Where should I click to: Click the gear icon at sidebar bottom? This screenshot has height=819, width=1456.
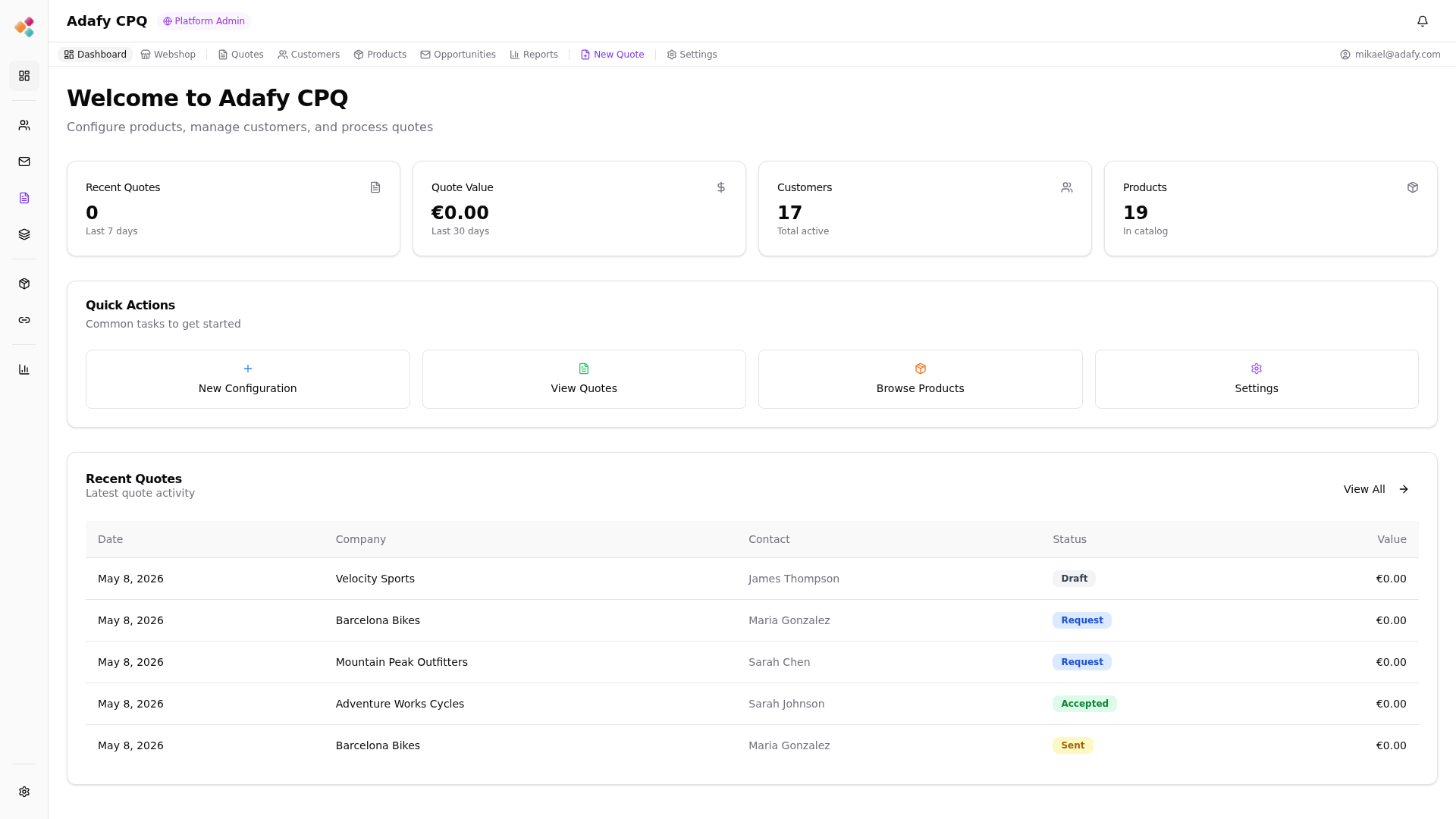(x=24, y=792)
